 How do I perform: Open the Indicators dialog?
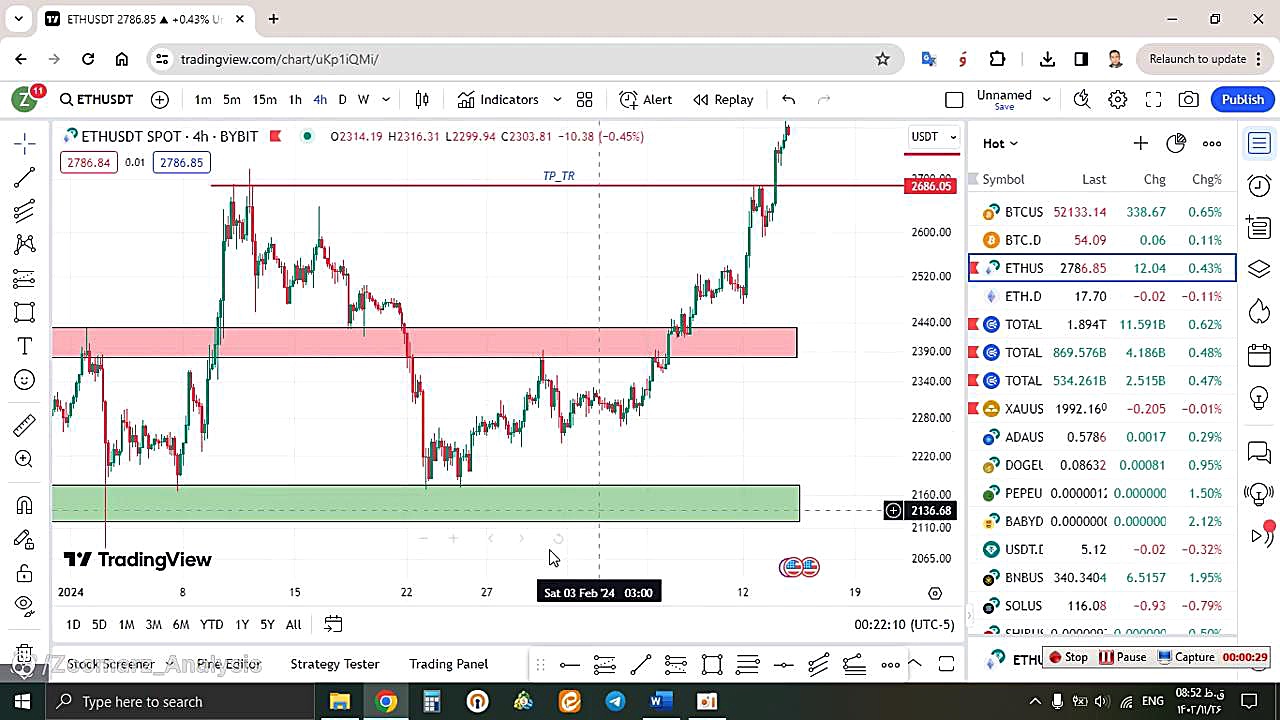point(498,99)
